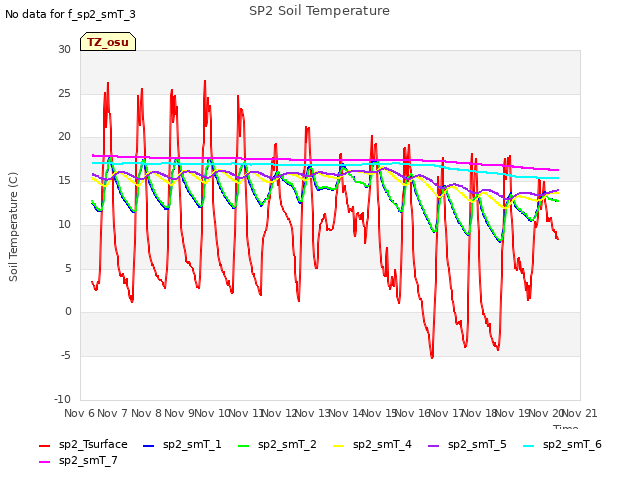This screenshot has width=640, height=480.
Task: Click the 25 y-axis tick label
Action: pyautogui.click(x=64, y=93)
